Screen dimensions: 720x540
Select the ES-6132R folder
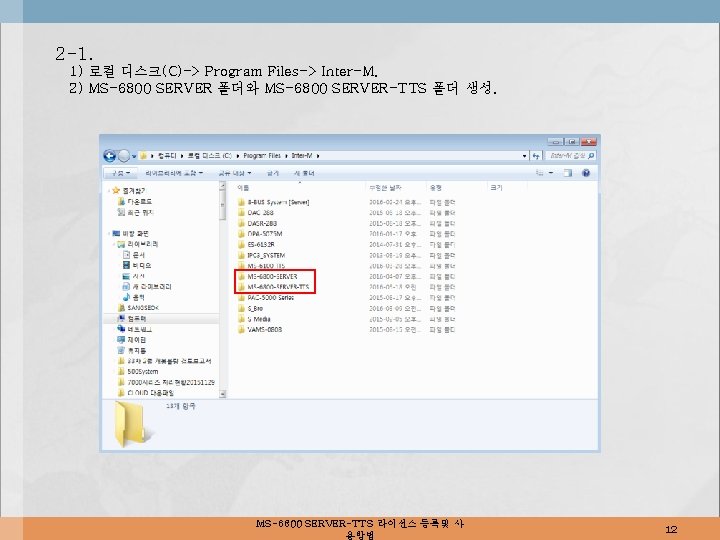[x=261, y=245]
